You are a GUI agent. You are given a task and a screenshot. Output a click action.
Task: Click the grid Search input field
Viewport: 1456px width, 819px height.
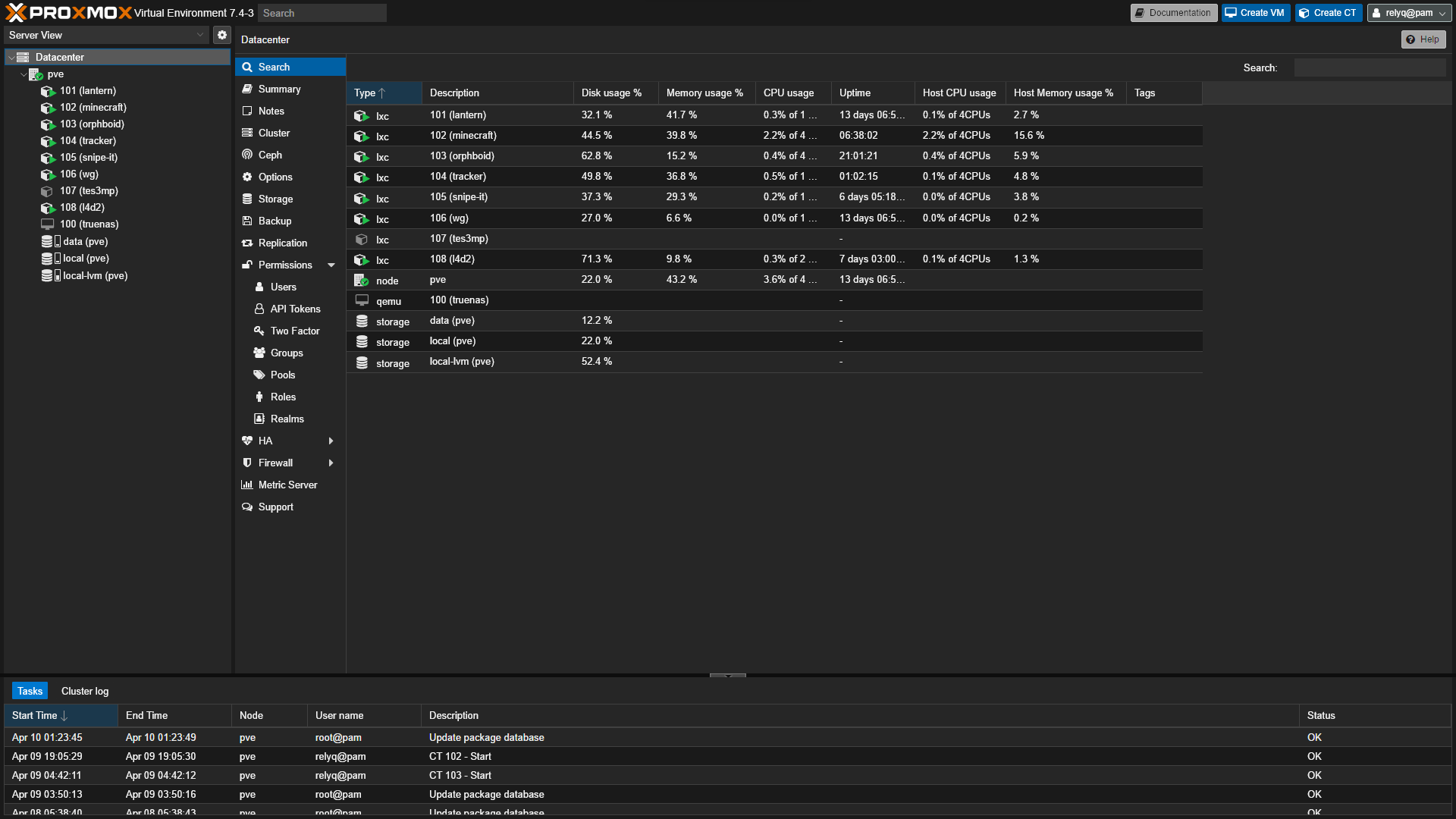click(x=1370, y=67)
